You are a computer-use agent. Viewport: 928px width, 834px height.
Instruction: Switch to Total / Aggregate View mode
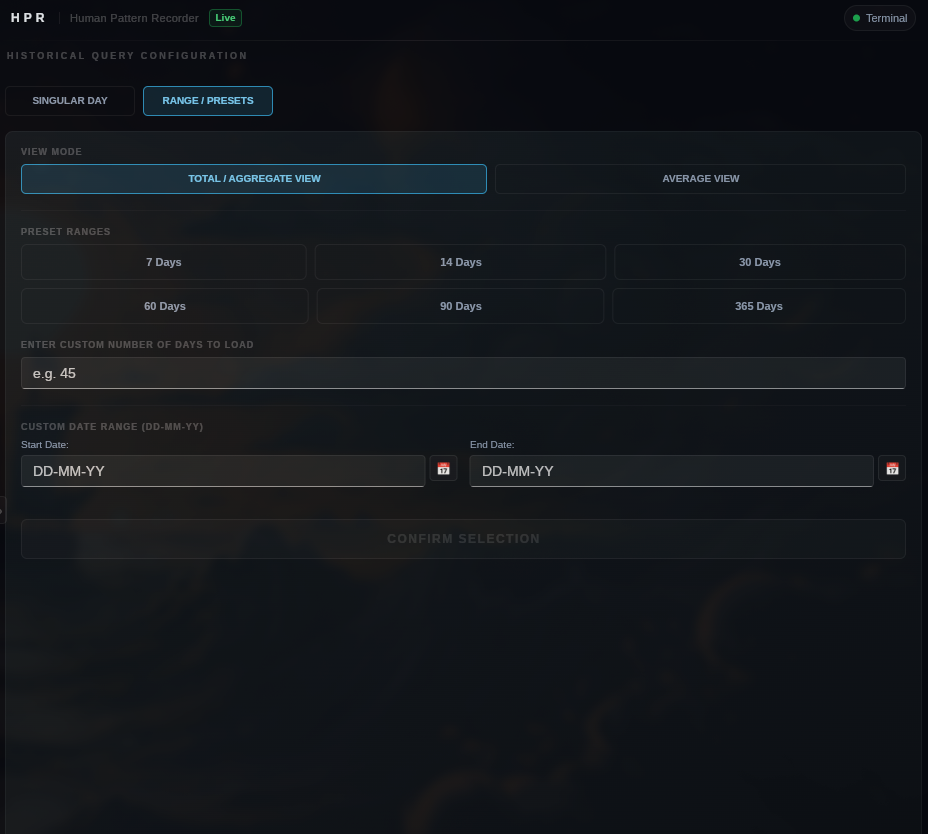pyautogui.click(x=254, y=179)
